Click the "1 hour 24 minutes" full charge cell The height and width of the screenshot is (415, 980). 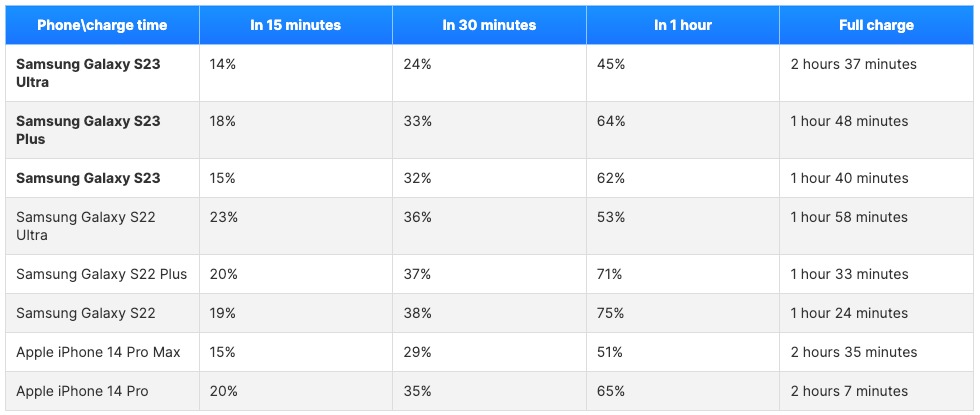pos(849,313)
